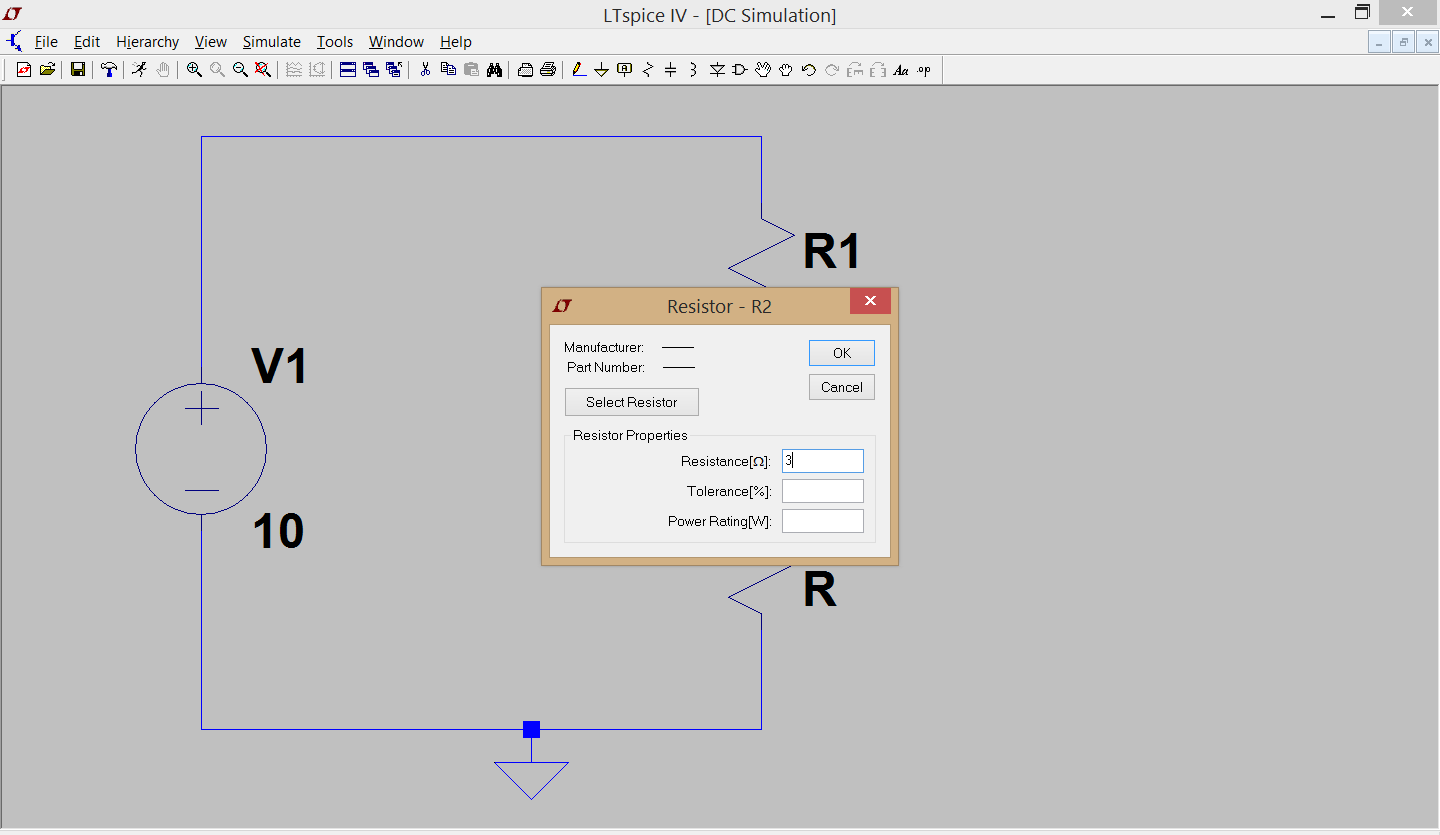The height and width of the screenshot is (835, 1440).
Task: Click the voltage source circle symbol
Action: coord(201,449)
